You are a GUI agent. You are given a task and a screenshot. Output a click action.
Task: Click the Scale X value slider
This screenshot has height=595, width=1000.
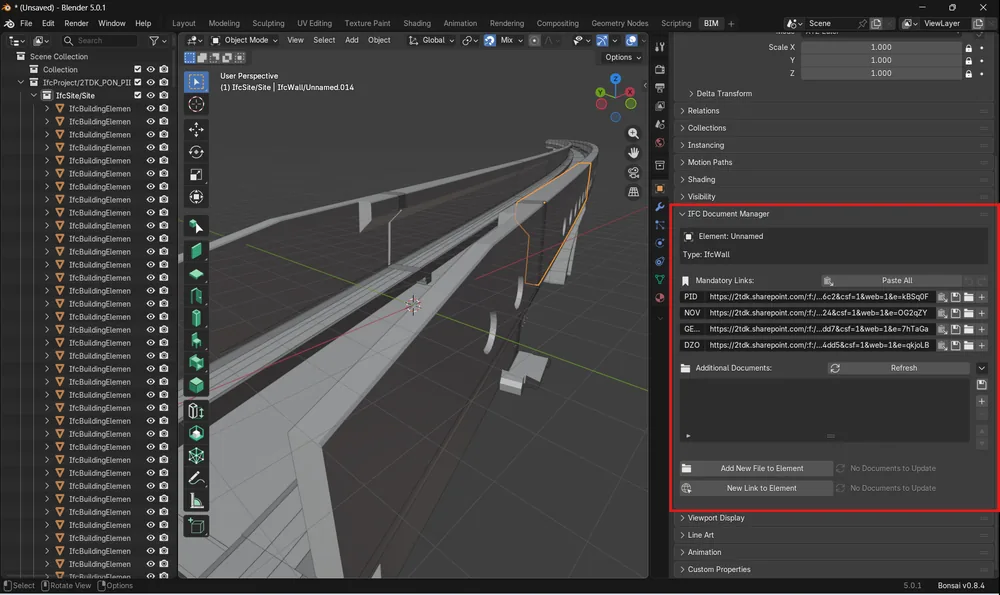click(x=881, y=48)
